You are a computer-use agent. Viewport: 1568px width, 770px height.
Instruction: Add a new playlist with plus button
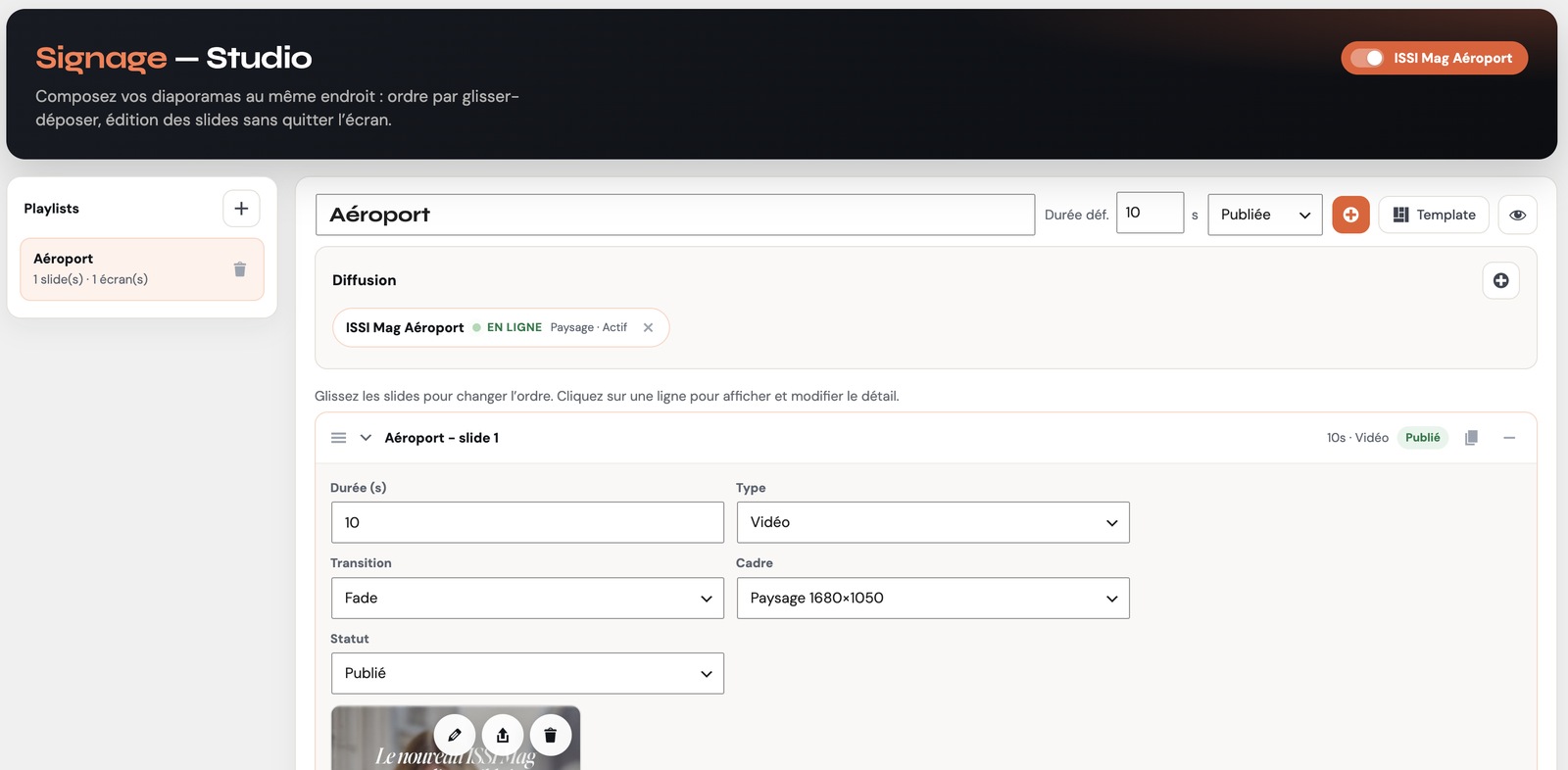241,209
